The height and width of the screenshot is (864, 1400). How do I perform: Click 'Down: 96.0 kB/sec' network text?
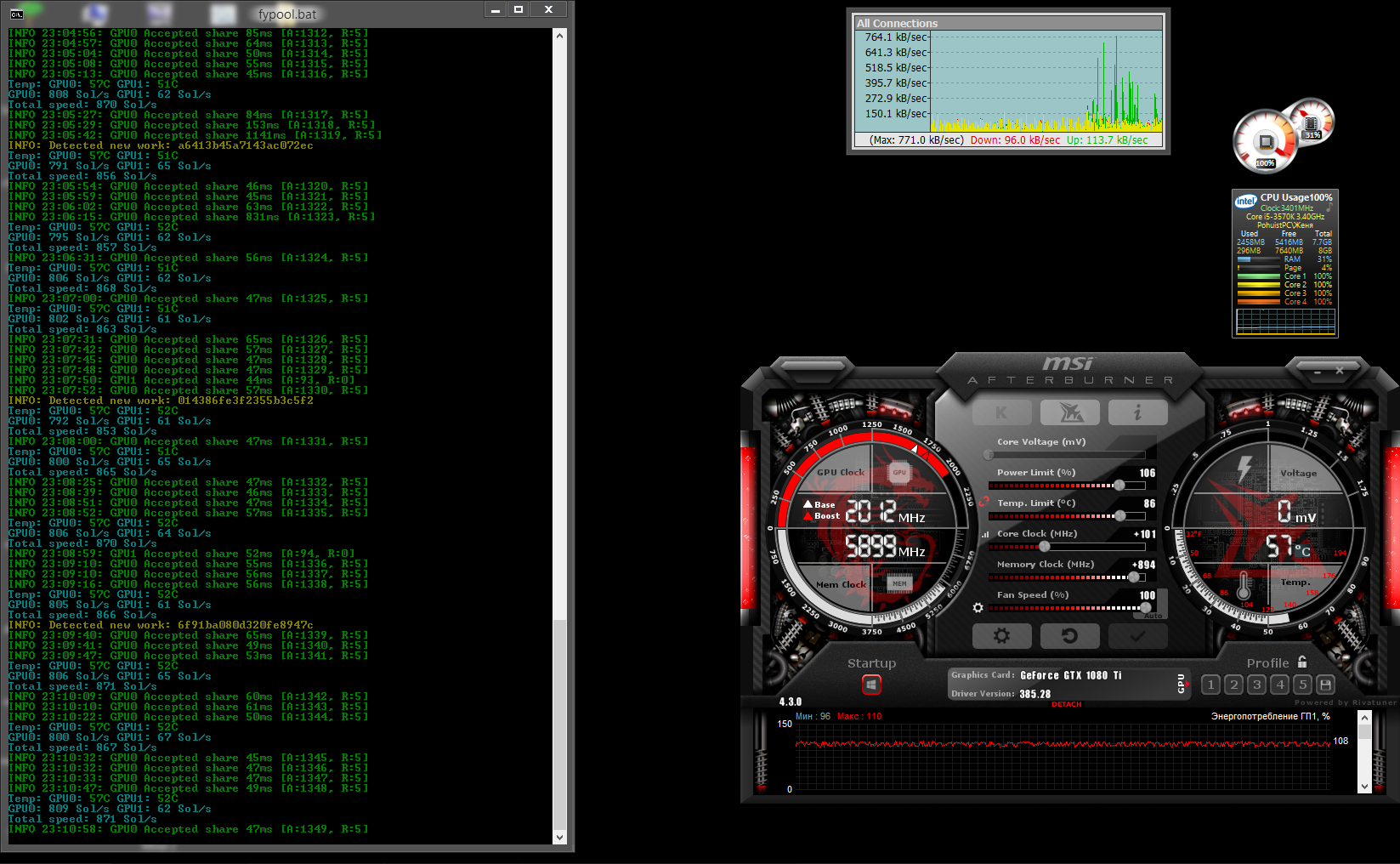[1016, 140]
